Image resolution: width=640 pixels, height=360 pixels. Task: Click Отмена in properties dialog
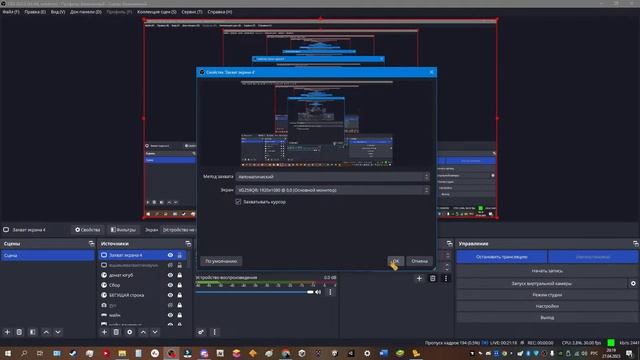pyautogui.click(x=420, y=261)
